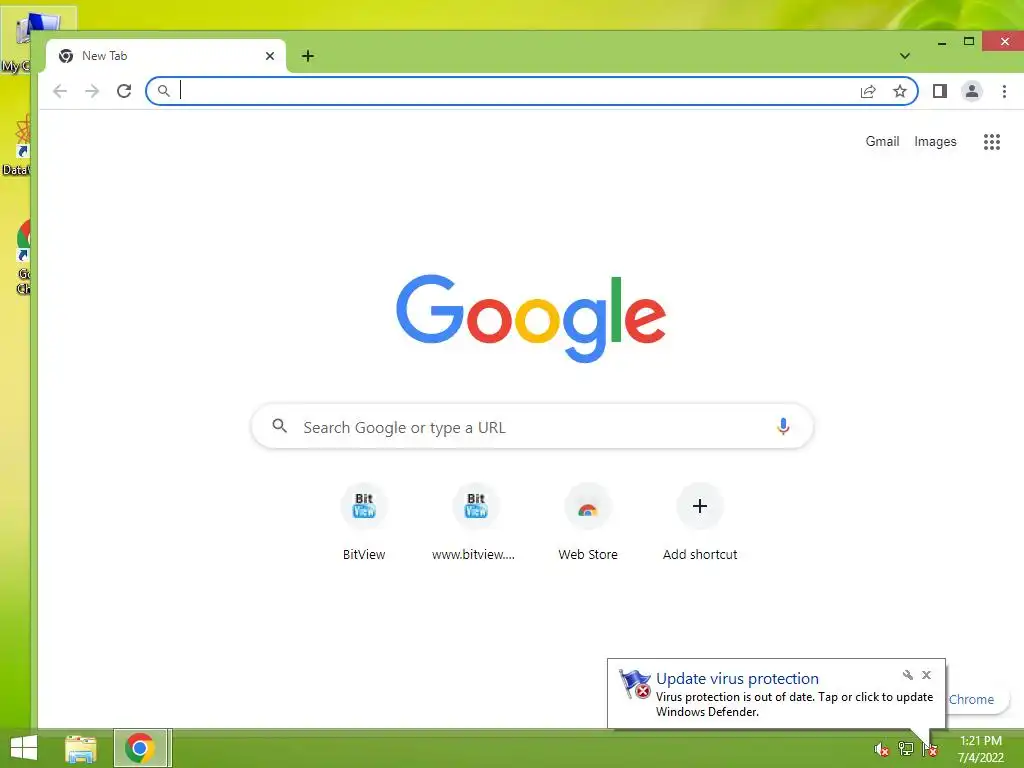Open a new tab with plus button
Screen dimensions: 1024x768
click(308, 56)
